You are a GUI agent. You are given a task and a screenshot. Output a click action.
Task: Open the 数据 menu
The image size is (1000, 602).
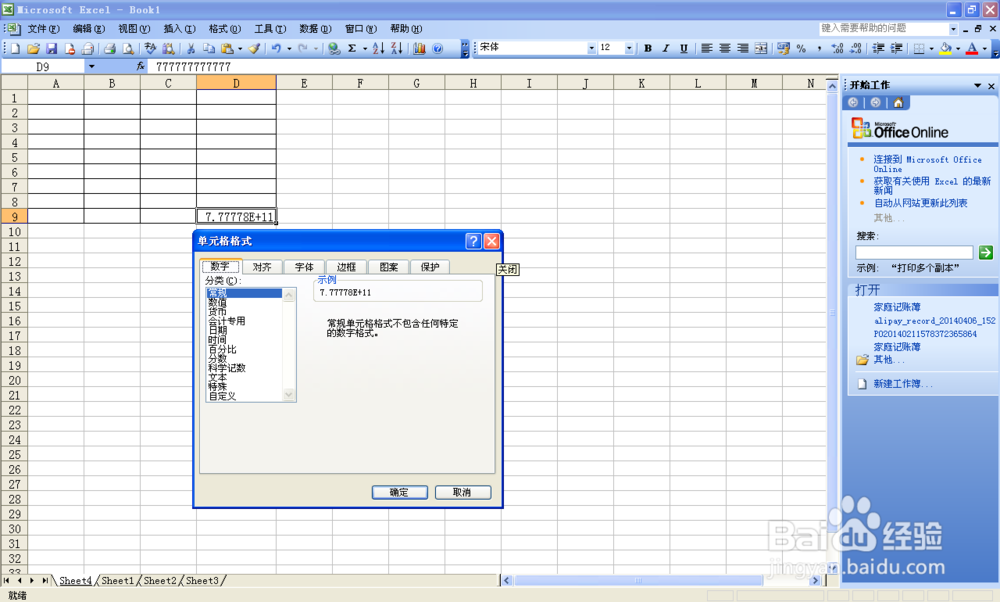pos(315,29)
